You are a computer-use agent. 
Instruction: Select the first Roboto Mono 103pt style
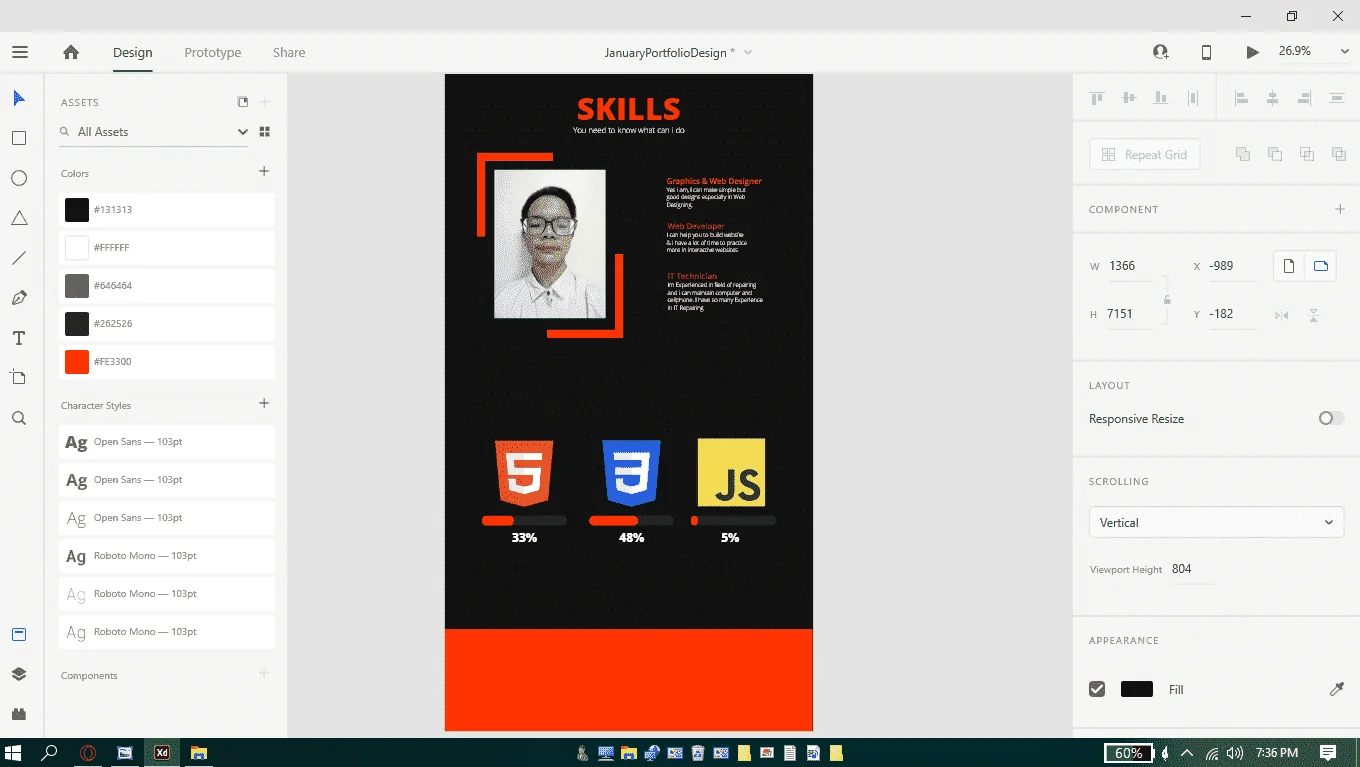tap(167, 556)
